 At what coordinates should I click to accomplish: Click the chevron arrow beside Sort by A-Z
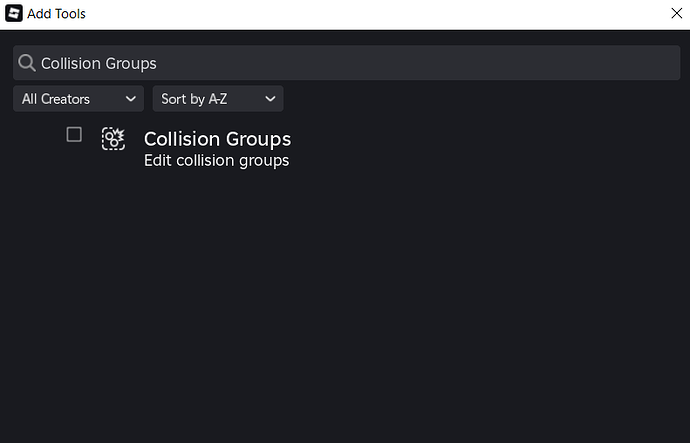pyautogui.click(x=270, y=99)
